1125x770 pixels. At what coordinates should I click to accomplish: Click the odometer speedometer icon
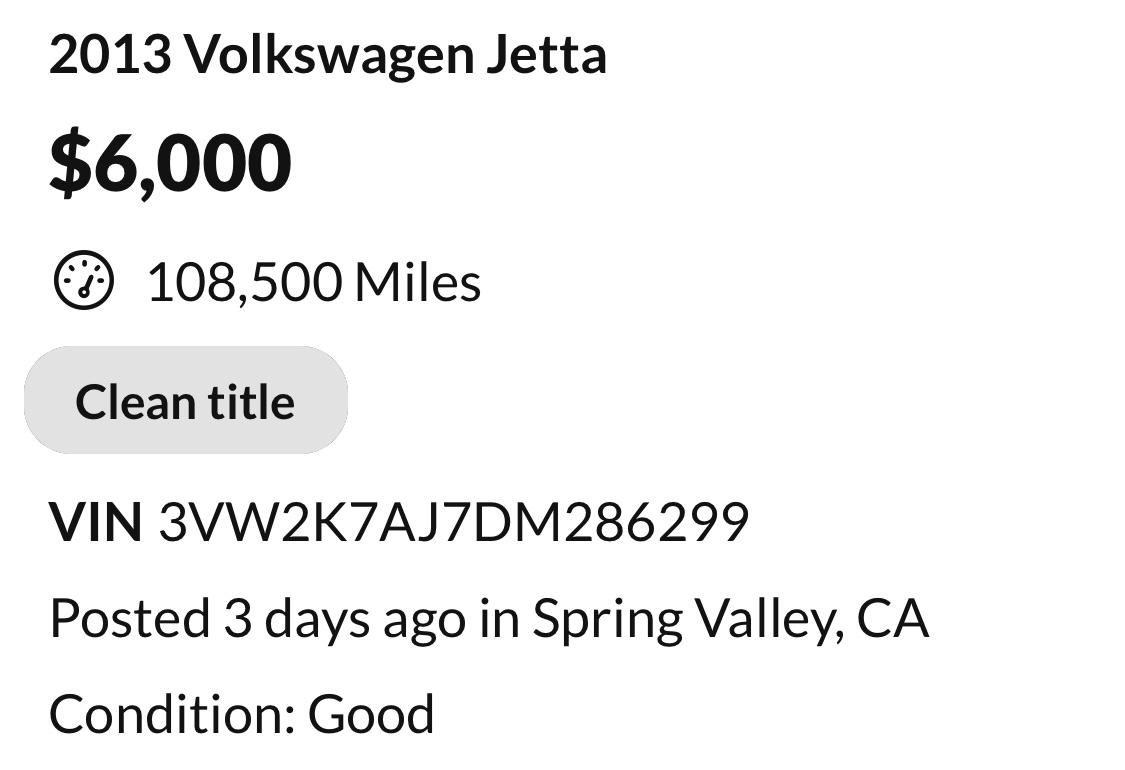click(x=84, y=281)
